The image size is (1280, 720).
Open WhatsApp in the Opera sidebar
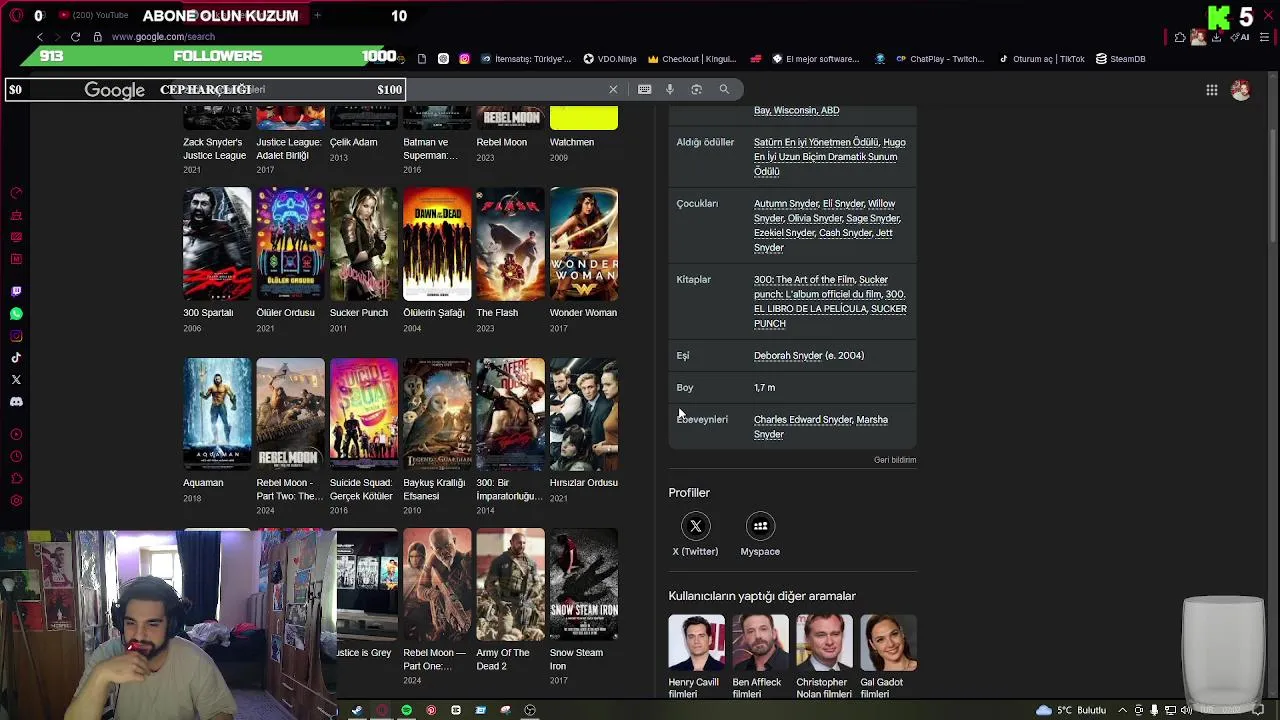pyautogui.click(x=16, y=314)
